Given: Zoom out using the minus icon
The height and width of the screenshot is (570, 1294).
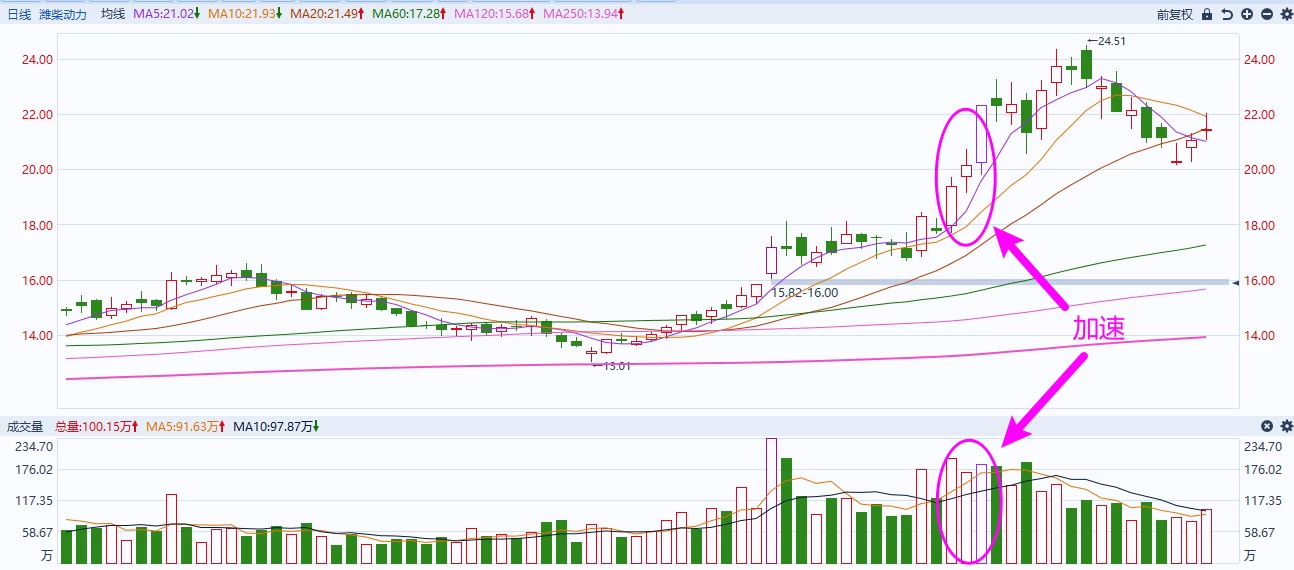Looking at the screenshot, I should tap(1267, 14).
